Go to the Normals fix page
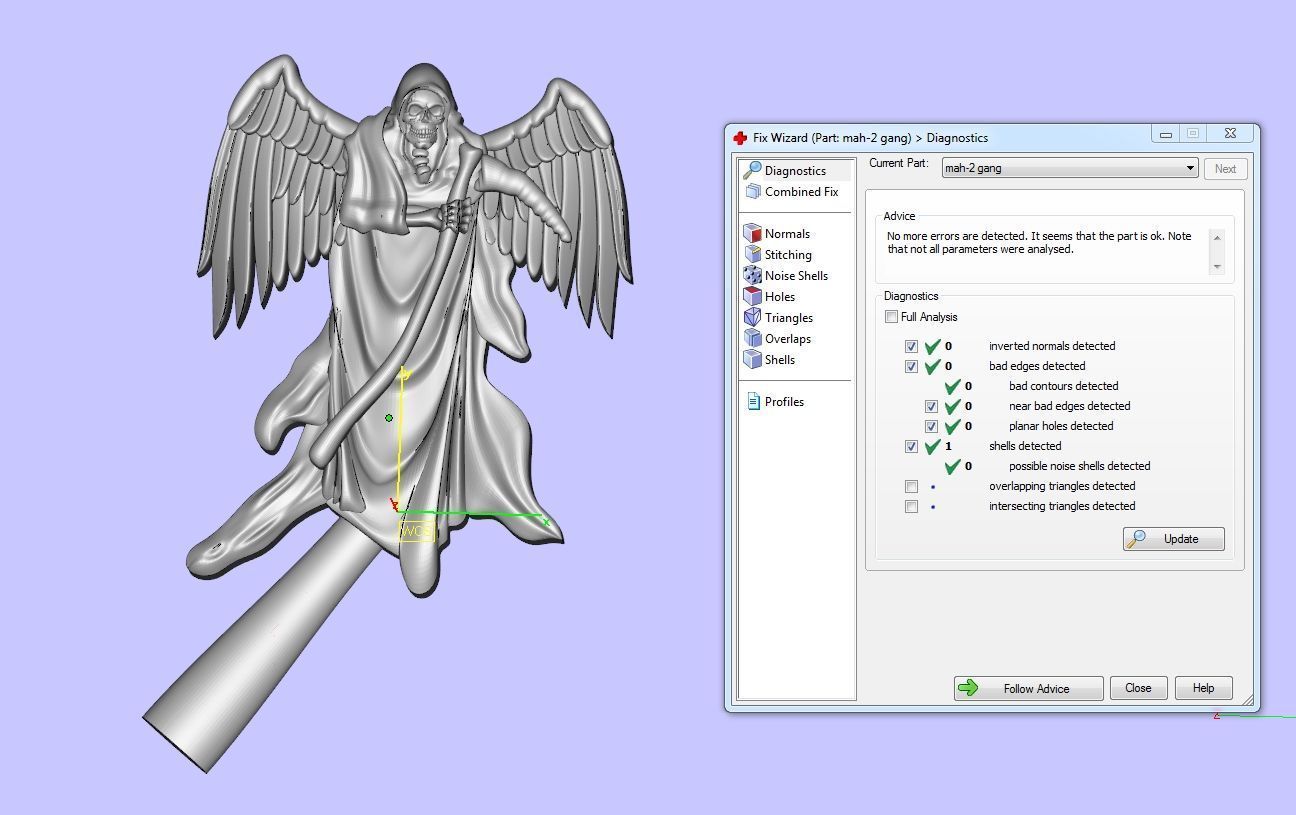Image resolution: width=1296 pixels, height=815 pixels. pos(787,234)
